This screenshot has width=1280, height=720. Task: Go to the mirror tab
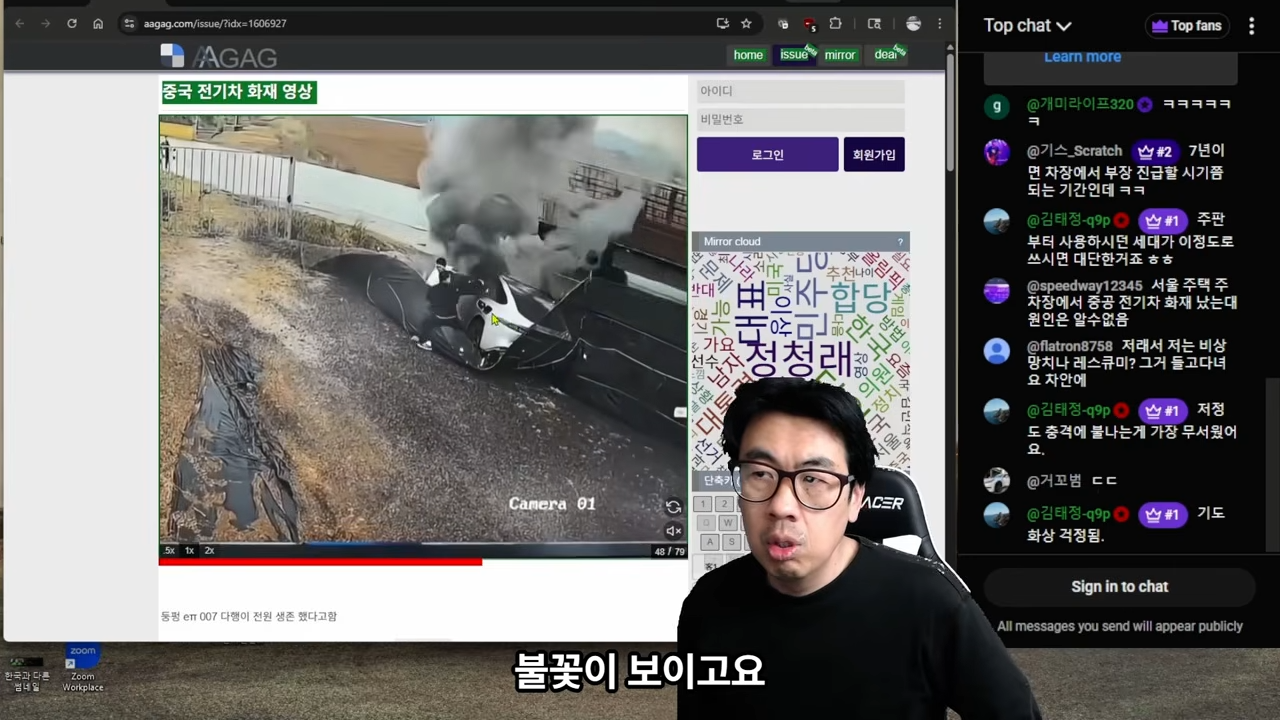click(x=839, y=55)
